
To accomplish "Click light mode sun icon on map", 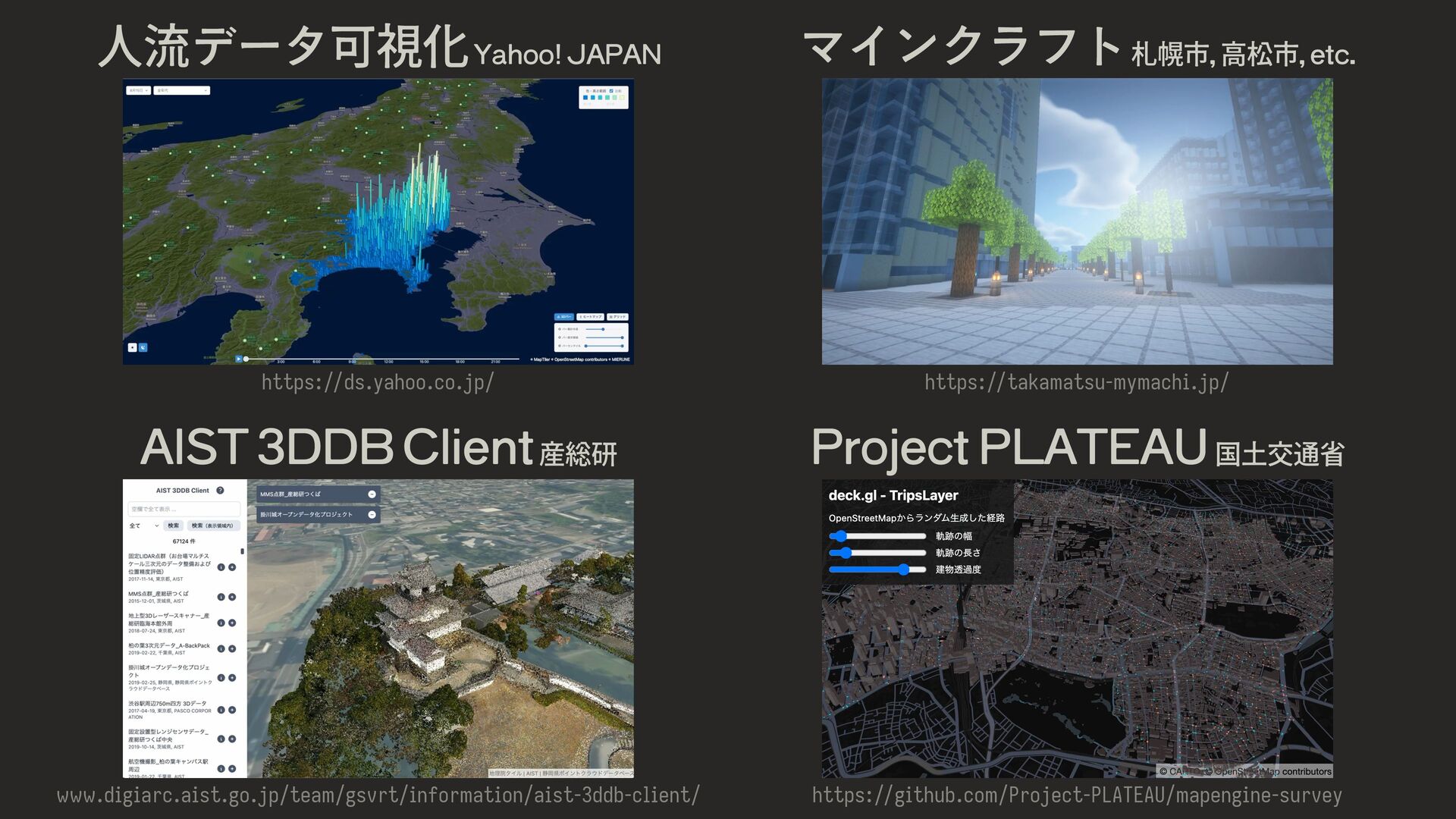I will [x=132, y=347].
